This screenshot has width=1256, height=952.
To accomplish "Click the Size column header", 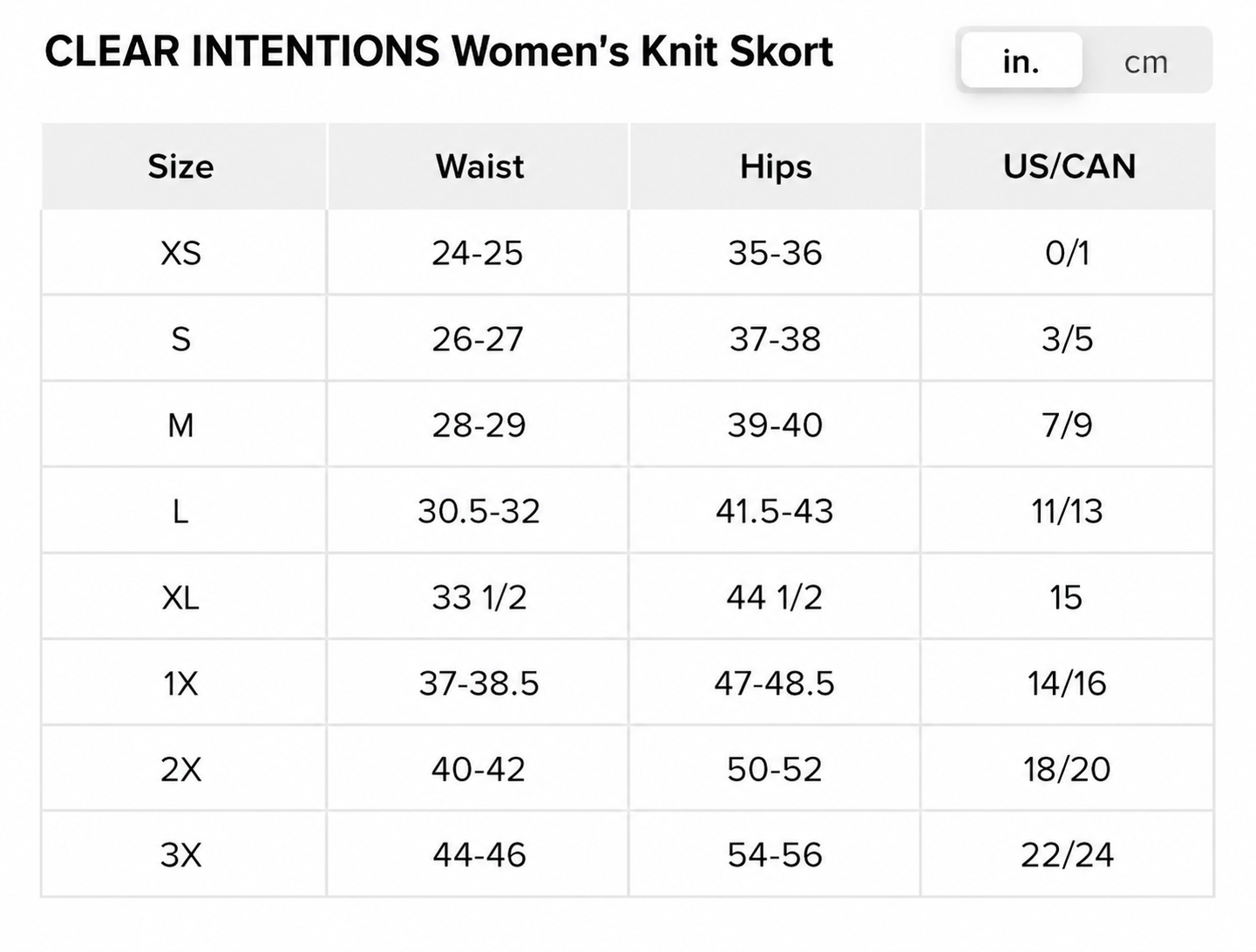I will click(x=180, y=166).
